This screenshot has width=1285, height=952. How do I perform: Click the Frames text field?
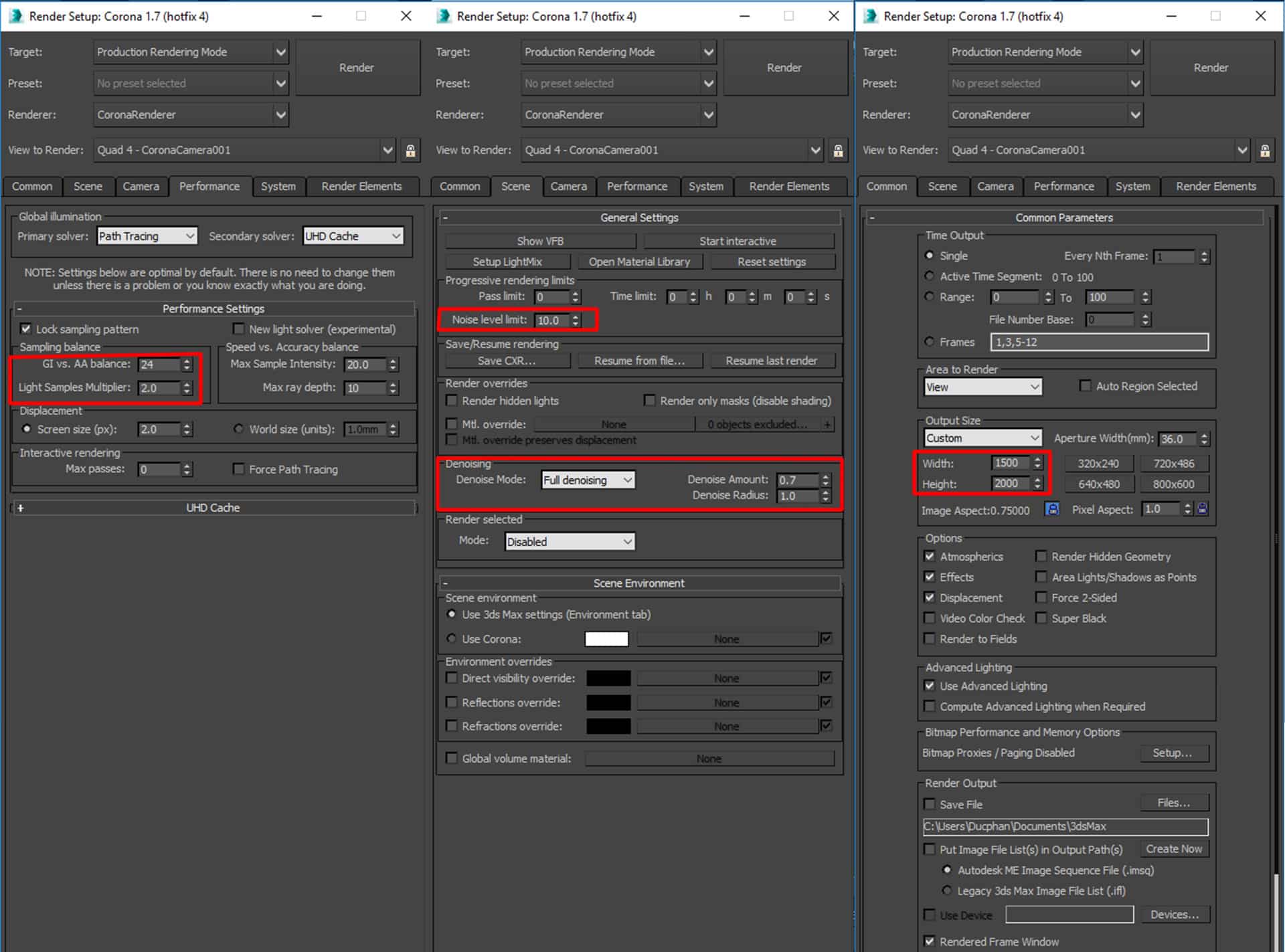click(x=1099, y=343)
